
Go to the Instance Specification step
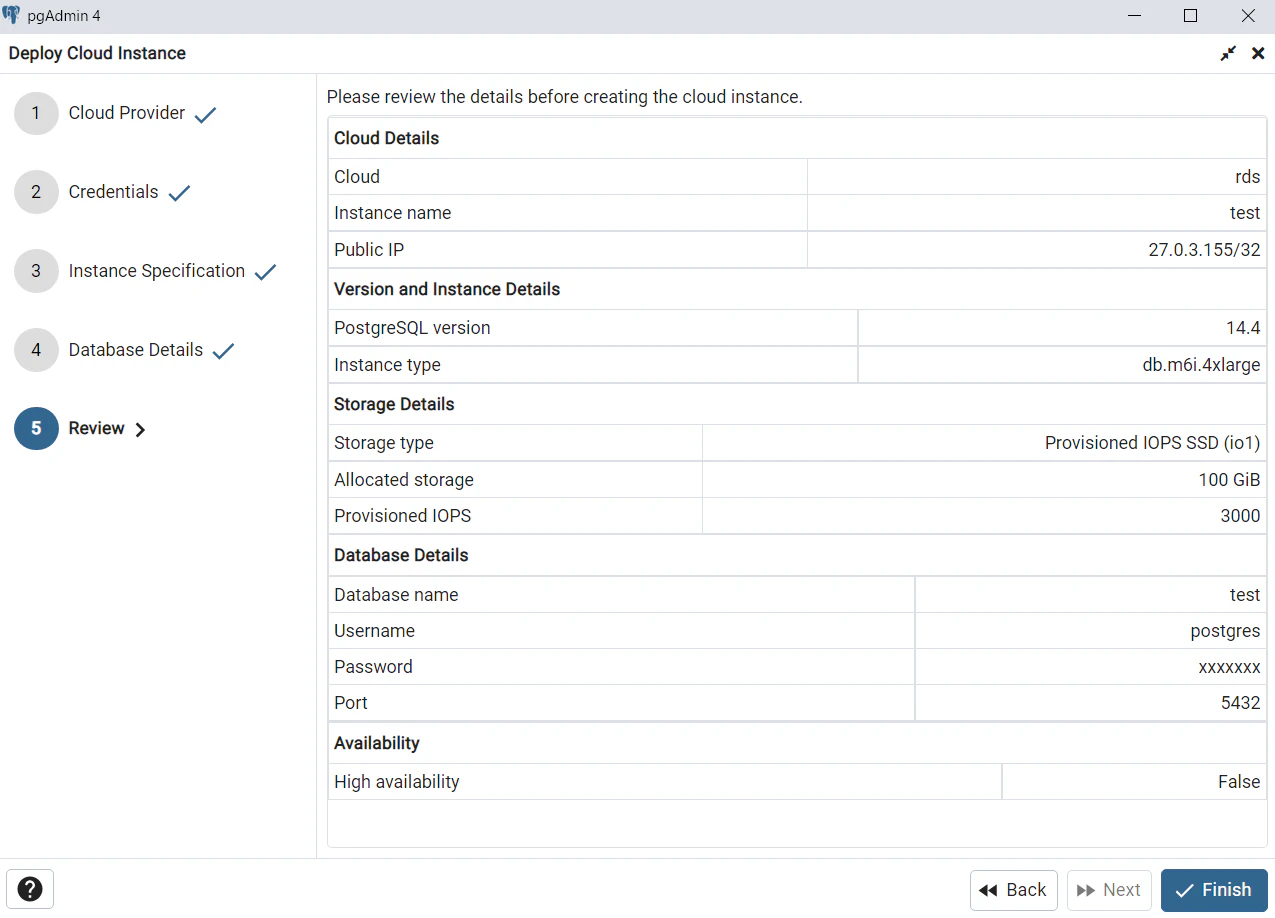157,271
